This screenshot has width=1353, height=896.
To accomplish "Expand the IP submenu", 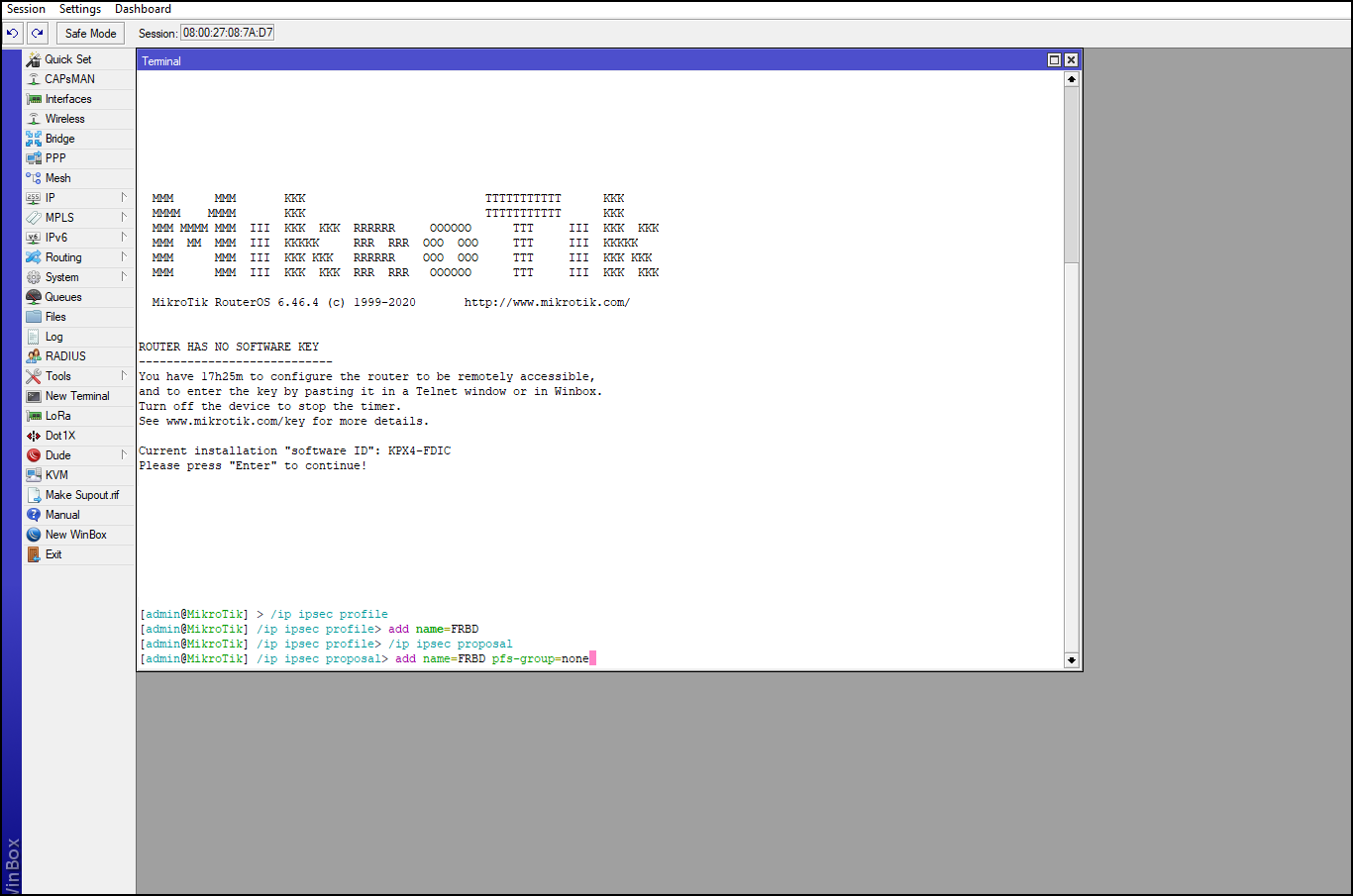I will (x=48, y=197).
